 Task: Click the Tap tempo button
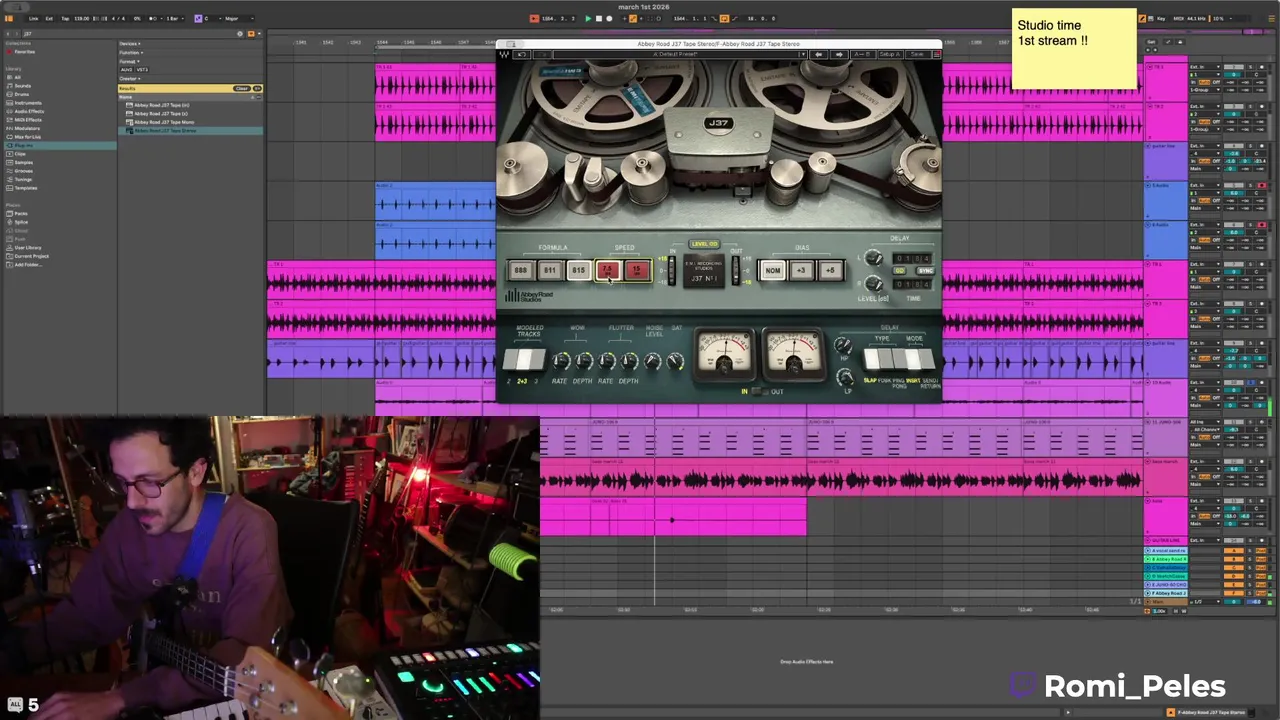coord(66,18)
